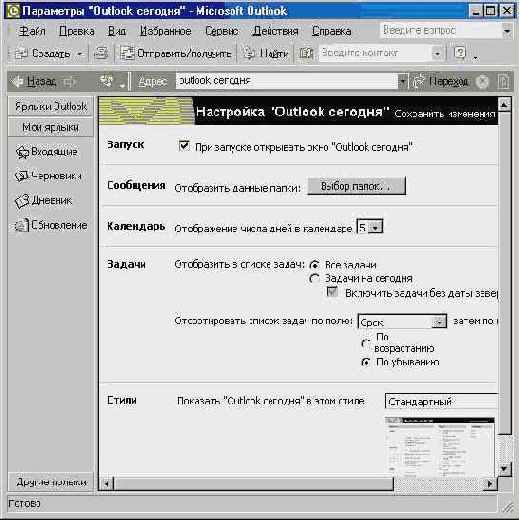Screen dimensions: 519x520
Task: Click the Outlook Today icon by Address
Action: (107, 81)
